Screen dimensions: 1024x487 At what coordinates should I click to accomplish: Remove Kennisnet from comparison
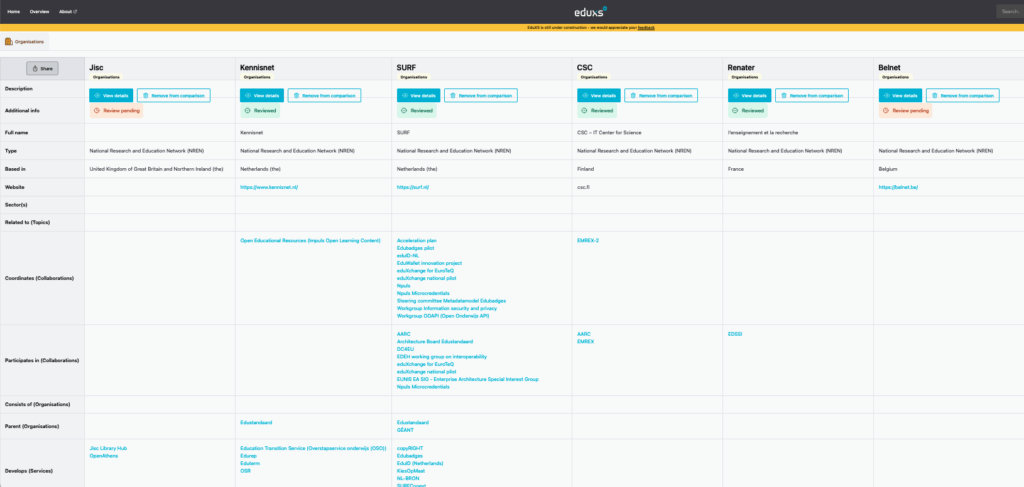[325, 95]
